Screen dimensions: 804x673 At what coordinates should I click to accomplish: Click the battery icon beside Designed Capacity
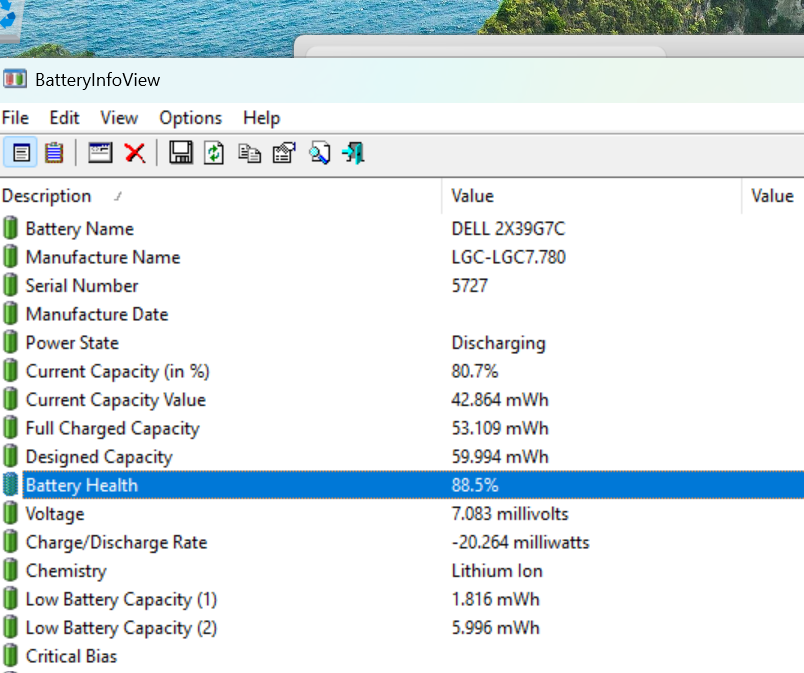[10, 456]
